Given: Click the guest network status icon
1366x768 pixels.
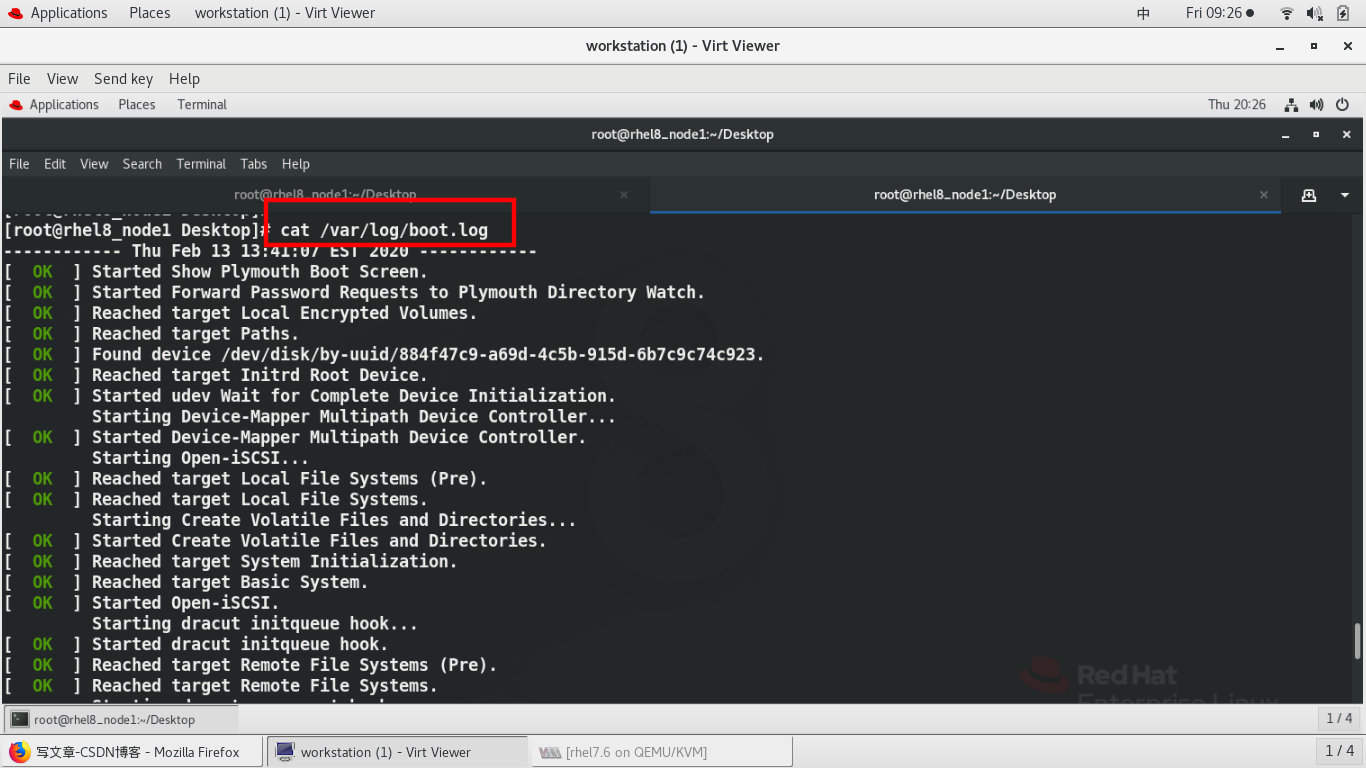Looking at the screenshot, I should (1291, 105).
